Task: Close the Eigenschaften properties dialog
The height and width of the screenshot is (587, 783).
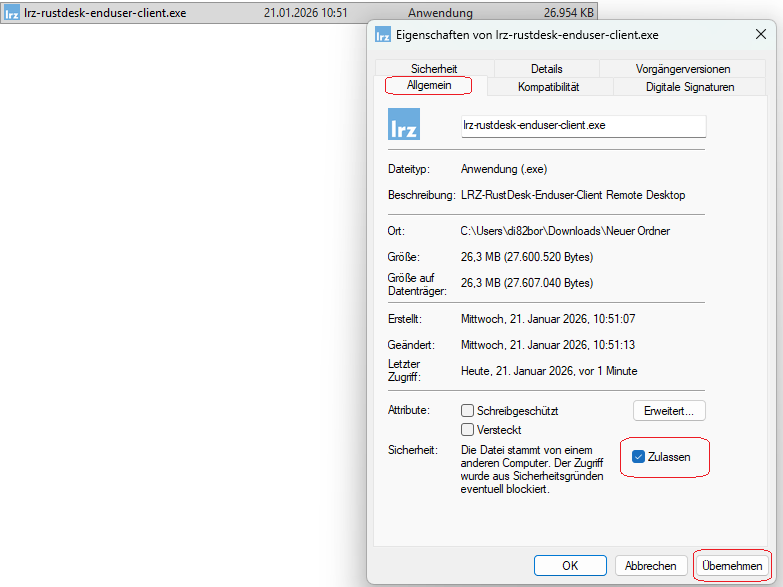Action: [761, 35]
